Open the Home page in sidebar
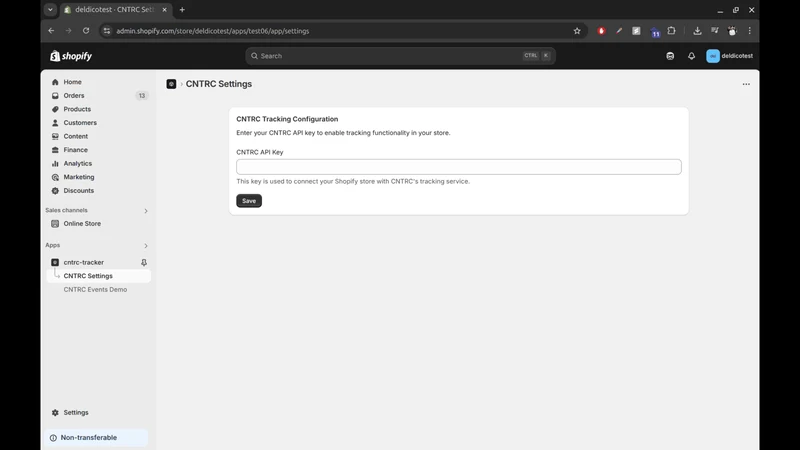Viewport: 800px width, 450px height. (x=72, y=82)
